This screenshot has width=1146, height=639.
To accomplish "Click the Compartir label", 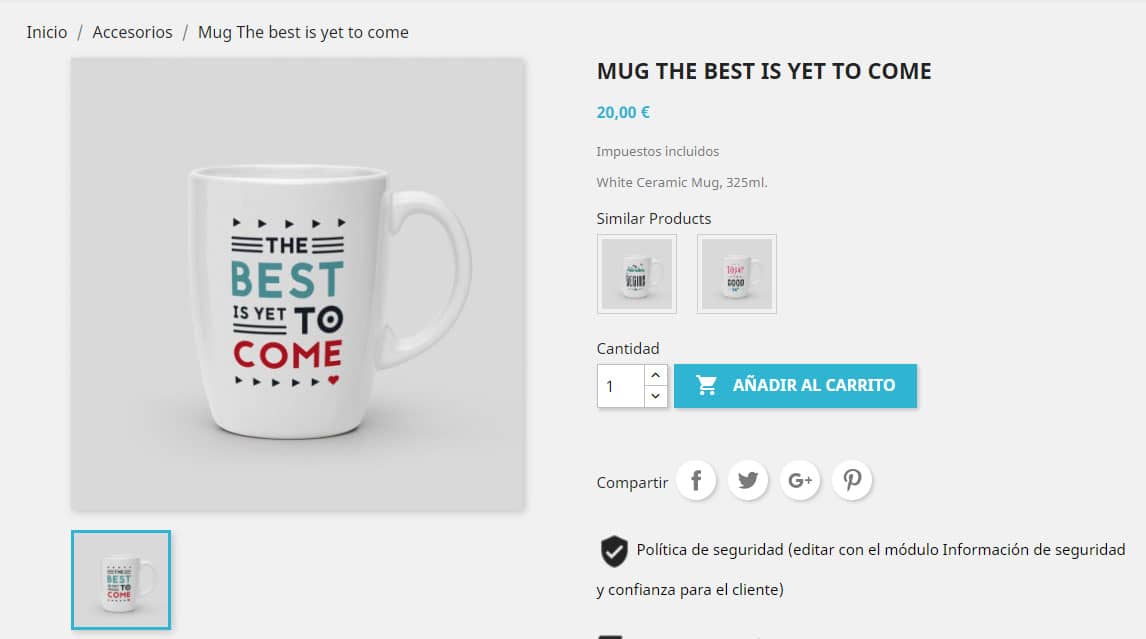I will [630, 481].
